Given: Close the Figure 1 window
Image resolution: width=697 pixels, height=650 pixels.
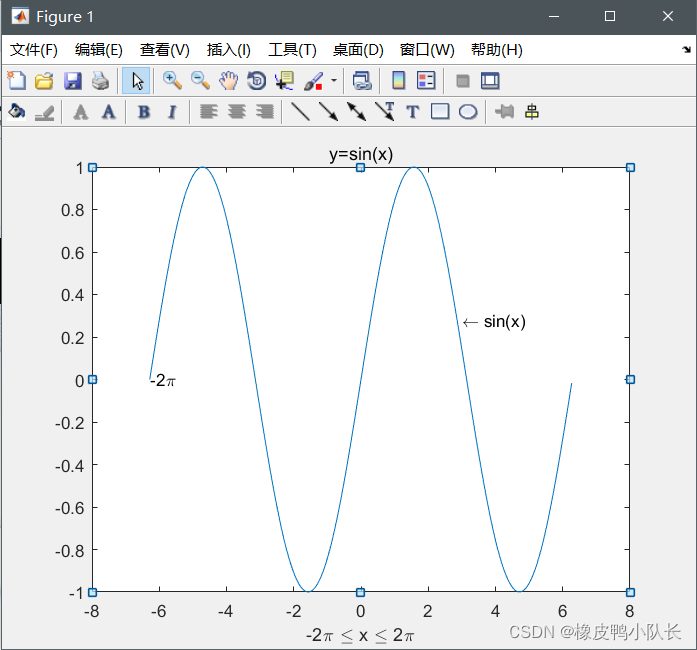Looking at the screenshot, I should point(668,16).
